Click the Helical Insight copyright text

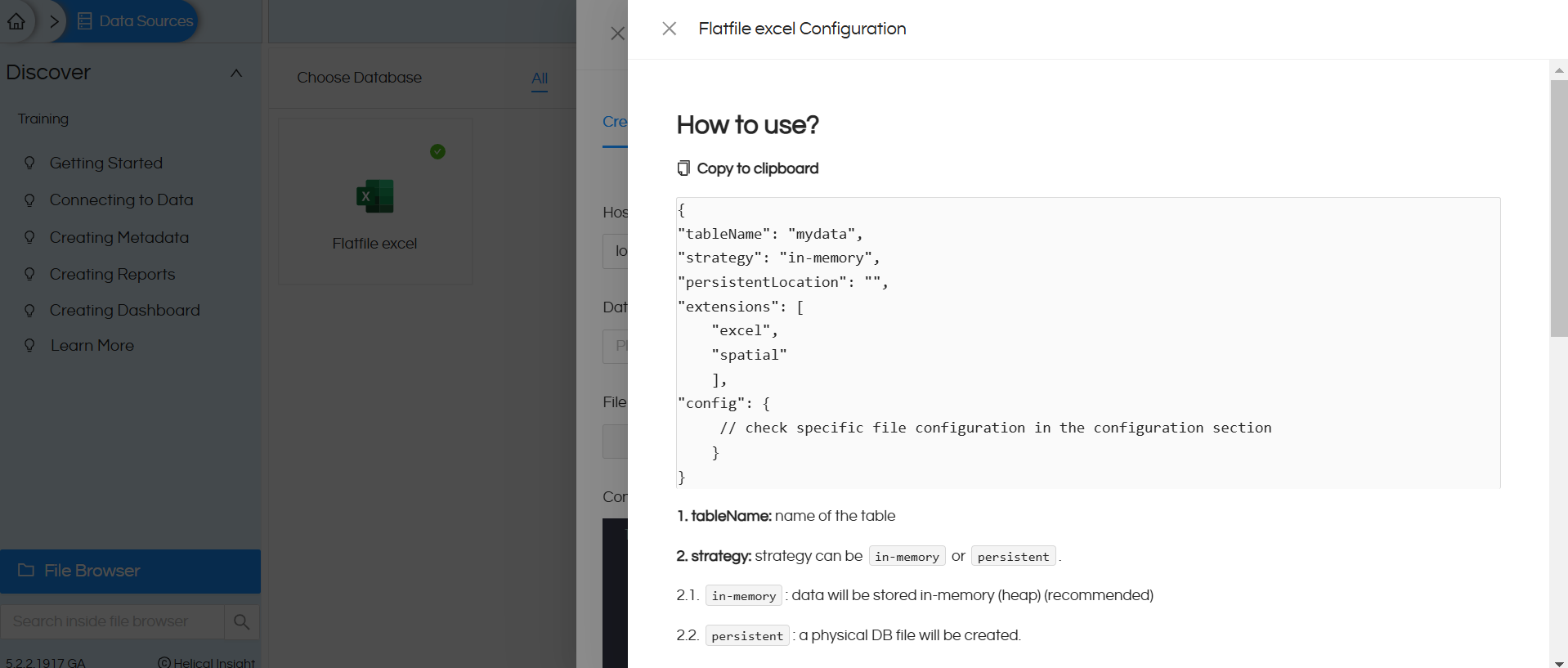(x=207, y=662)
